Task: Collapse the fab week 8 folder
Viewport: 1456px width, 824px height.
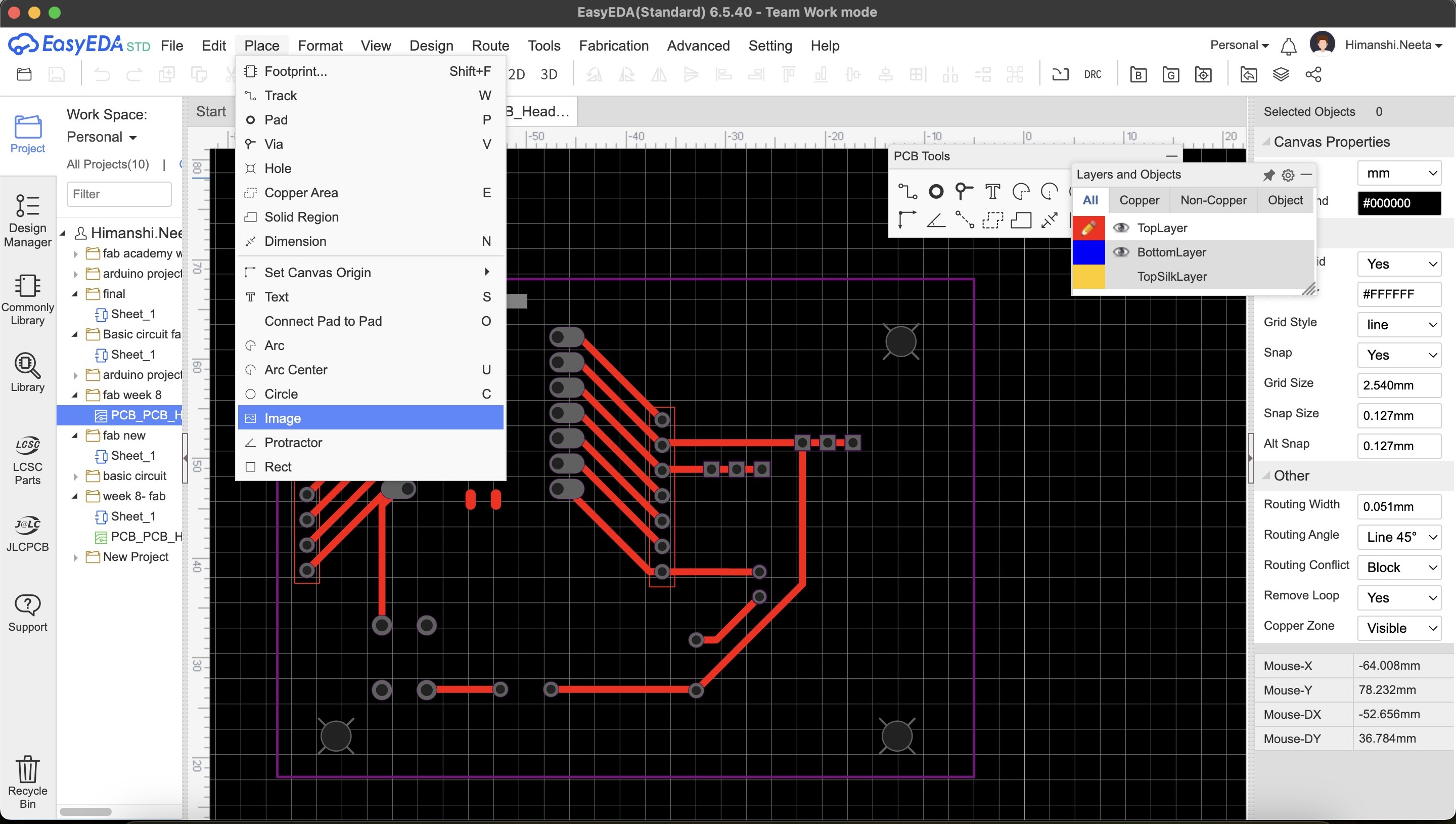Action: (75, 395)
